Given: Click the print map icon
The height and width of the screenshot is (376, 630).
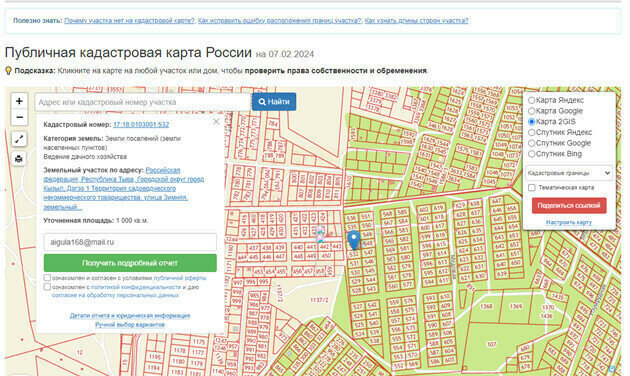Looking at the screenshot, I should click(19, 159).
